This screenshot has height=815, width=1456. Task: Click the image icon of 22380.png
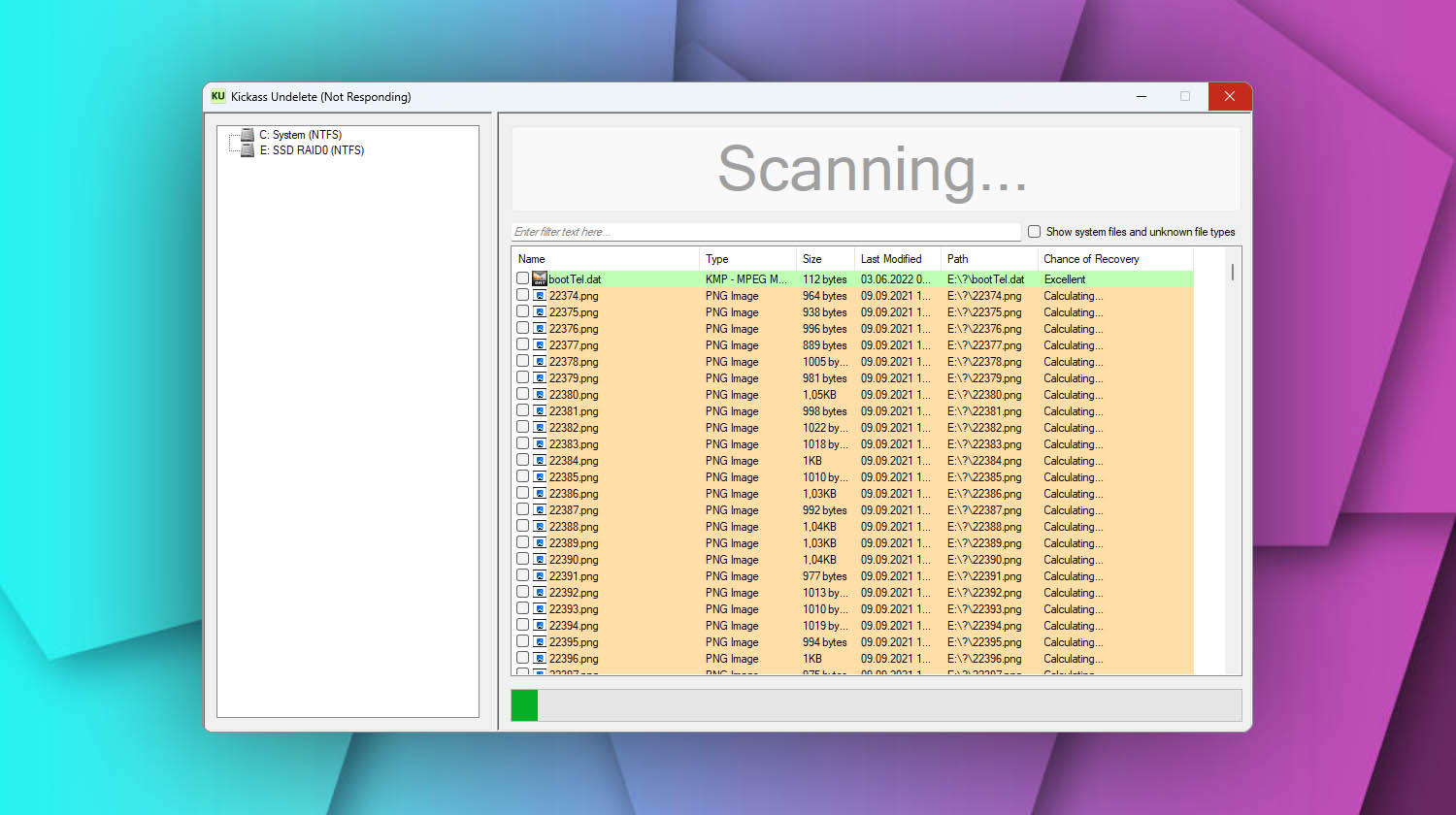(540, 394)
